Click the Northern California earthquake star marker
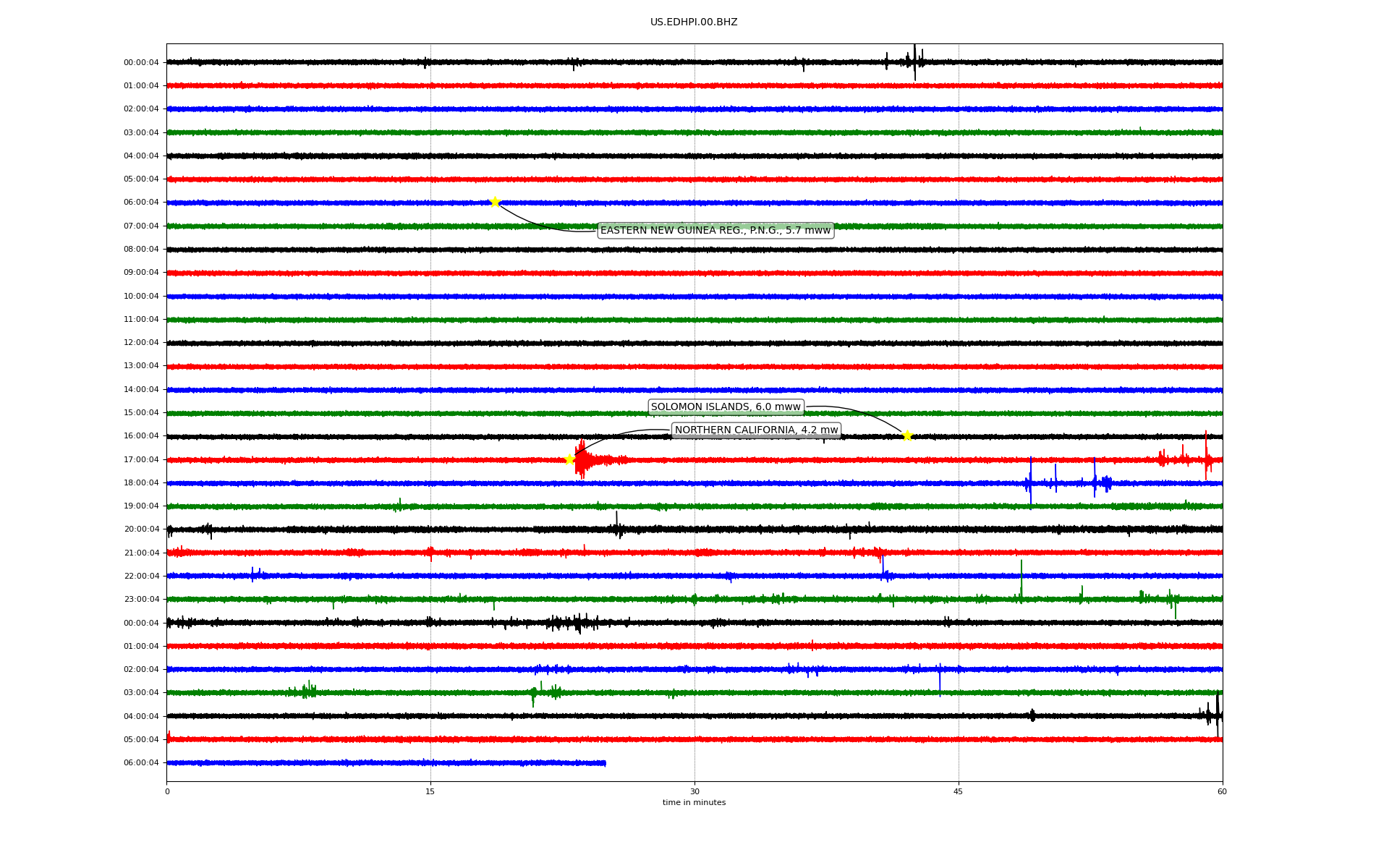Image resolution: width=1389 pixels, height=868 pixels. pos(569,459)
